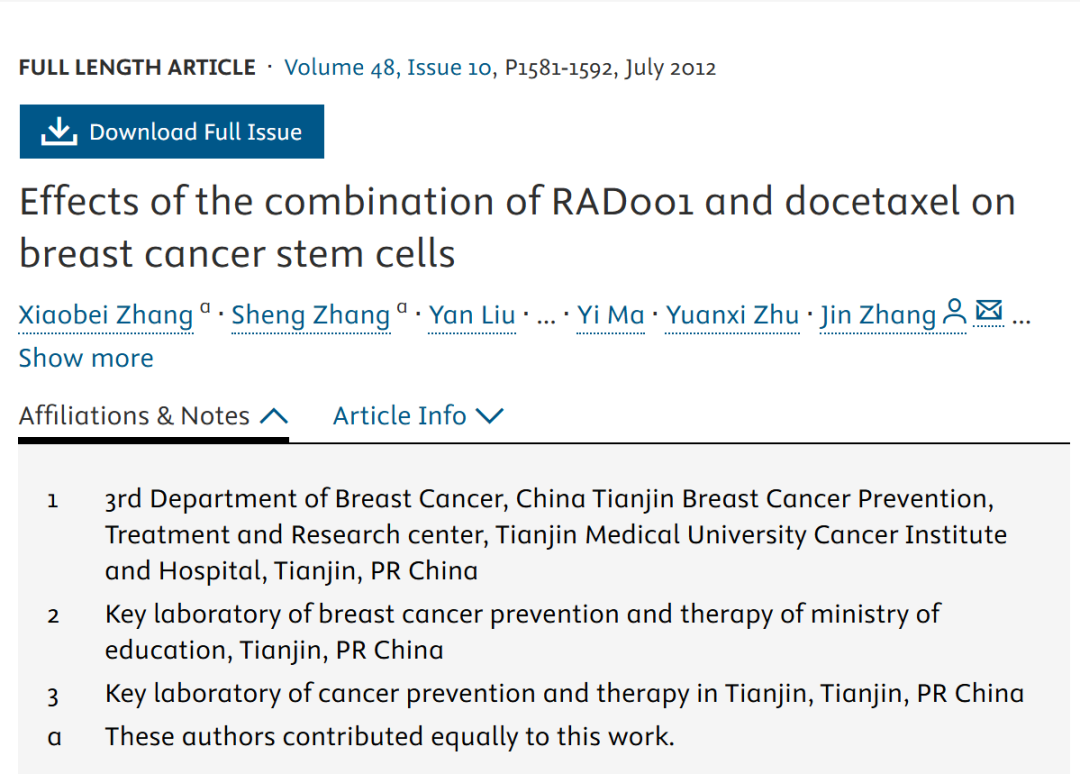Click the email envelope icon

(x=989, y=311)
